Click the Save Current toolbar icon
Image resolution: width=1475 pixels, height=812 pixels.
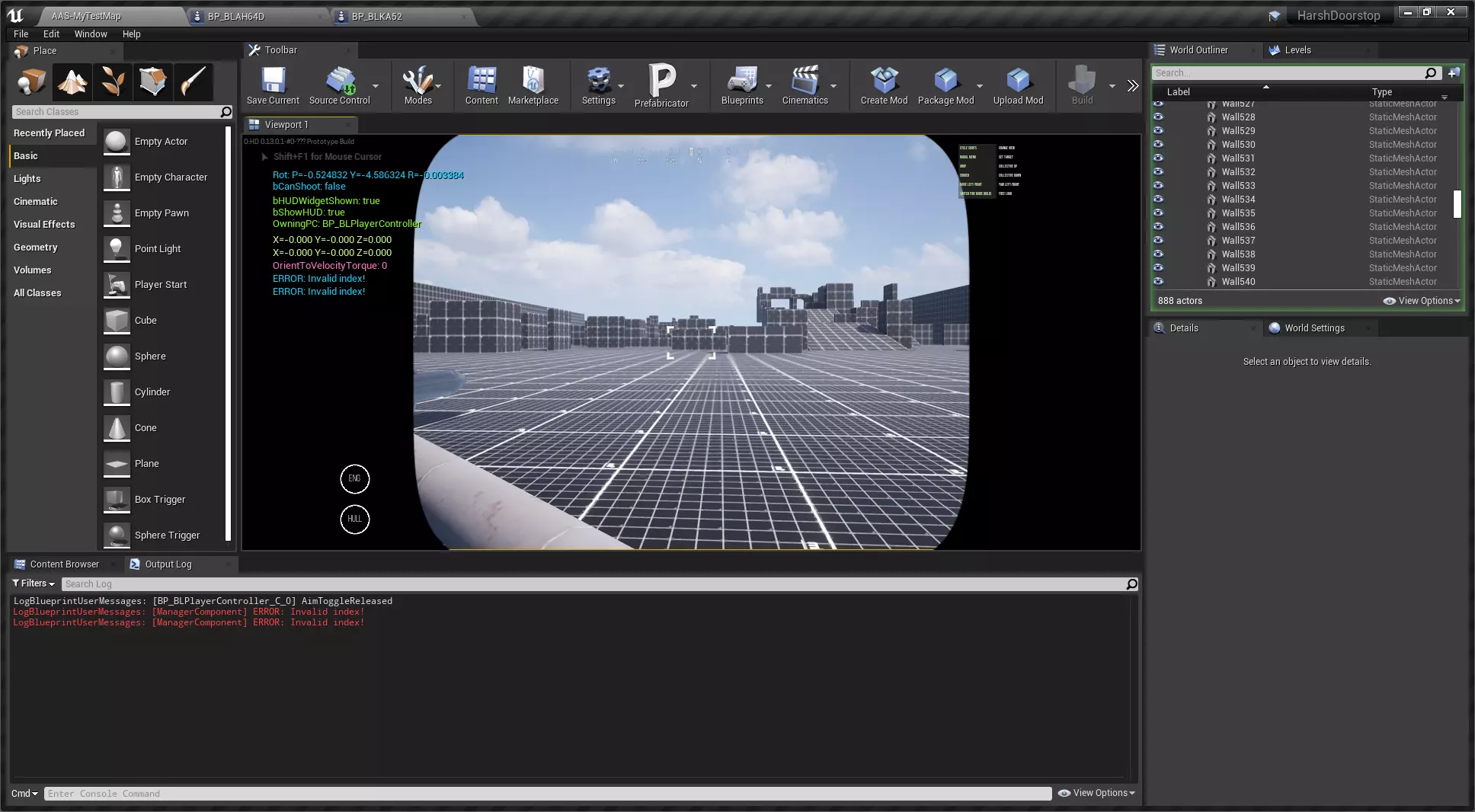tap(273, 85)
